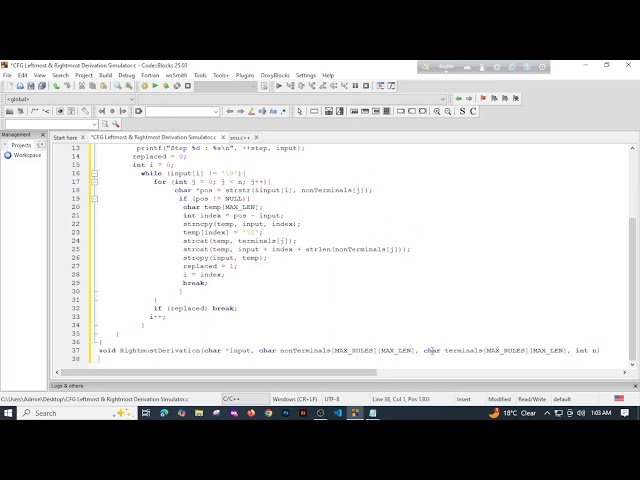640x480 pixels.
Task: Open the Build menu
Action: (x=105, y=76)
